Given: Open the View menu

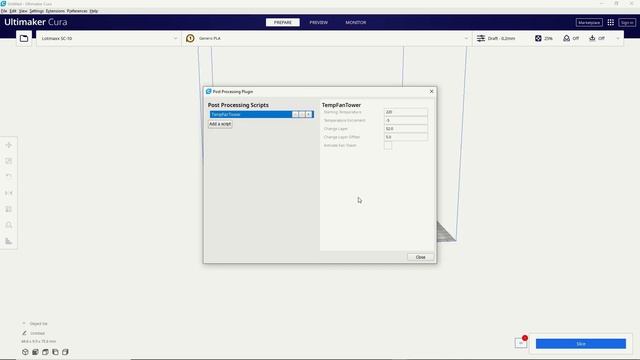Looking at the screenshot, I should (23, 11).
